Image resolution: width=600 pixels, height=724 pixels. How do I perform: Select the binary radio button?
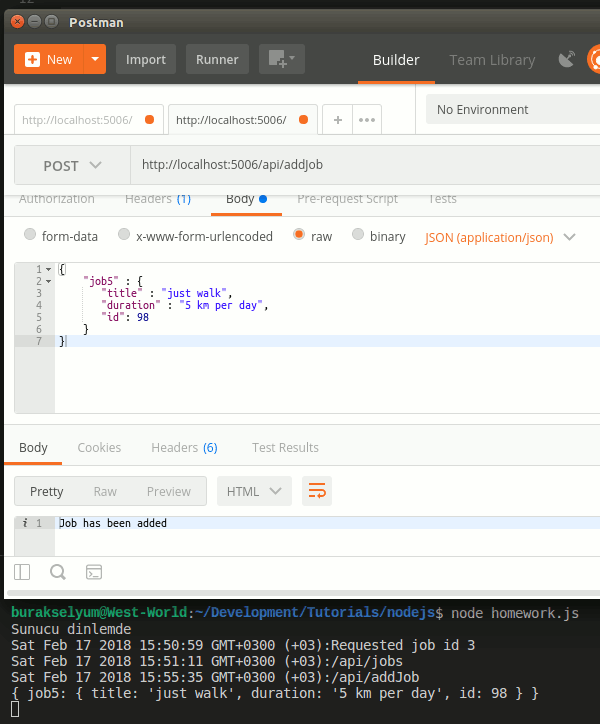[358, 234]
